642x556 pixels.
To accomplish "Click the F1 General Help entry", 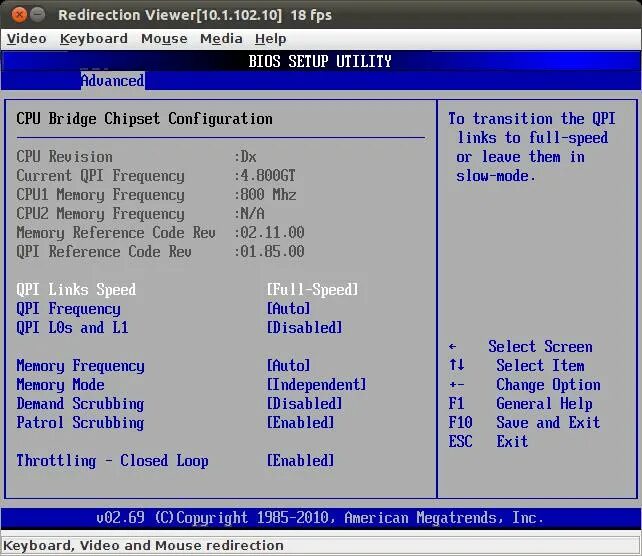I will tap(520, 404).
